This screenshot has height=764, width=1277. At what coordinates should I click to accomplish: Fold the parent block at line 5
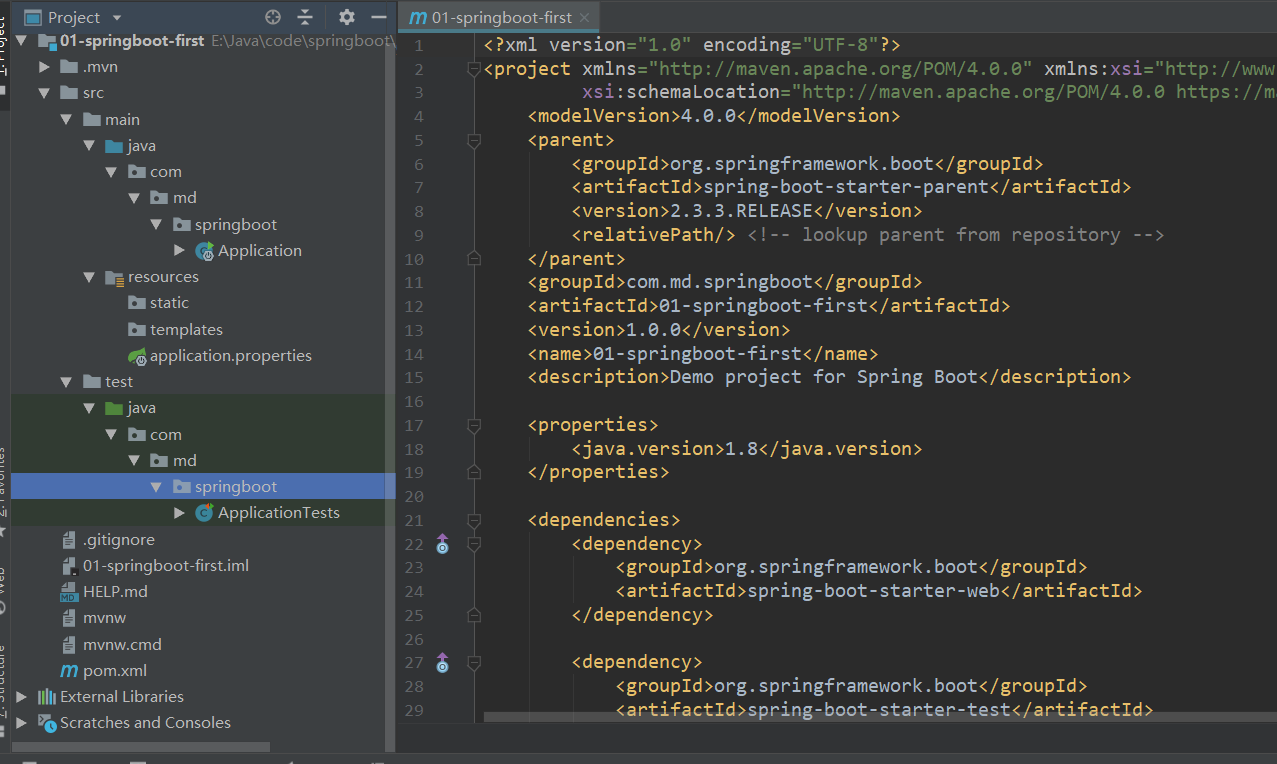click(x=474, y=140)
